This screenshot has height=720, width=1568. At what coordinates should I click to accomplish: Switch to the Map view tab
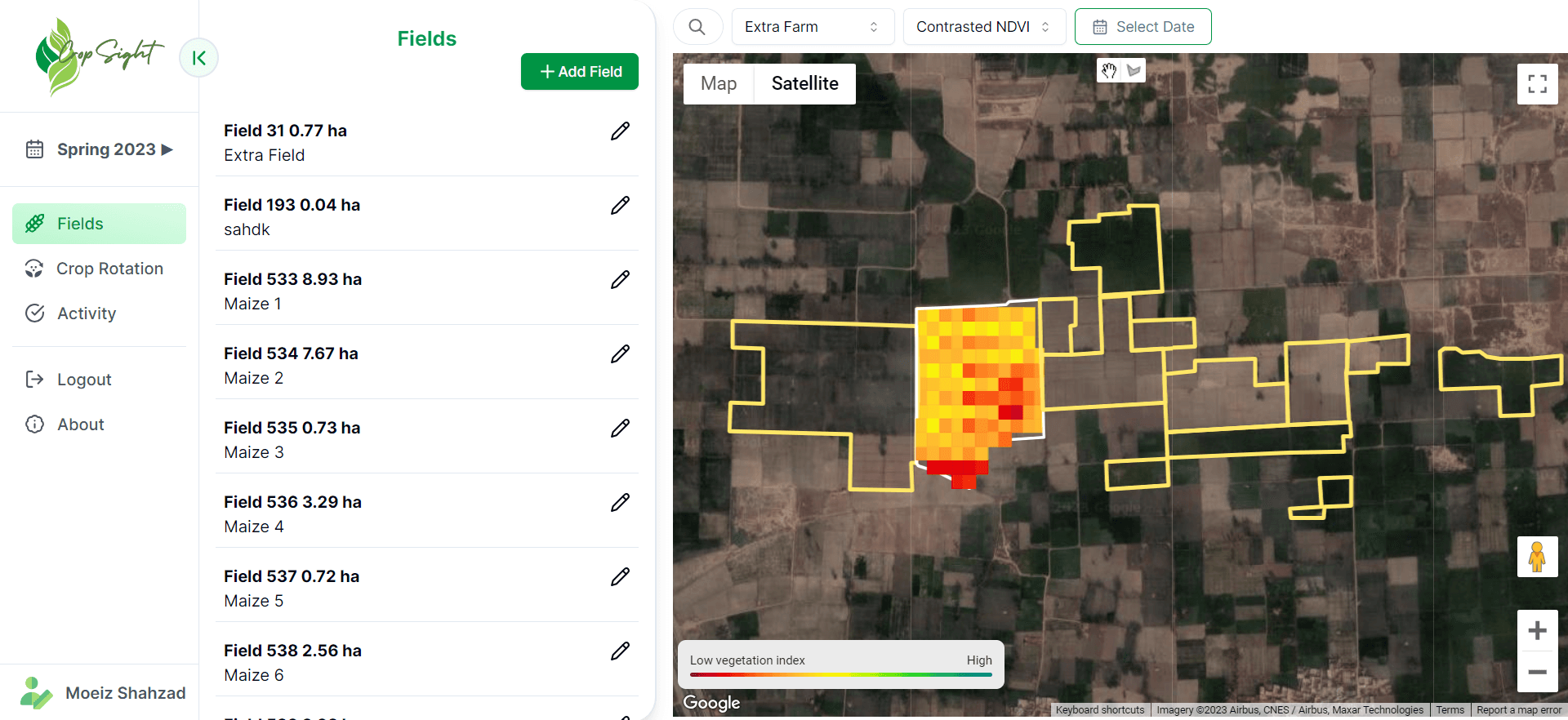(x=719, y=84)
